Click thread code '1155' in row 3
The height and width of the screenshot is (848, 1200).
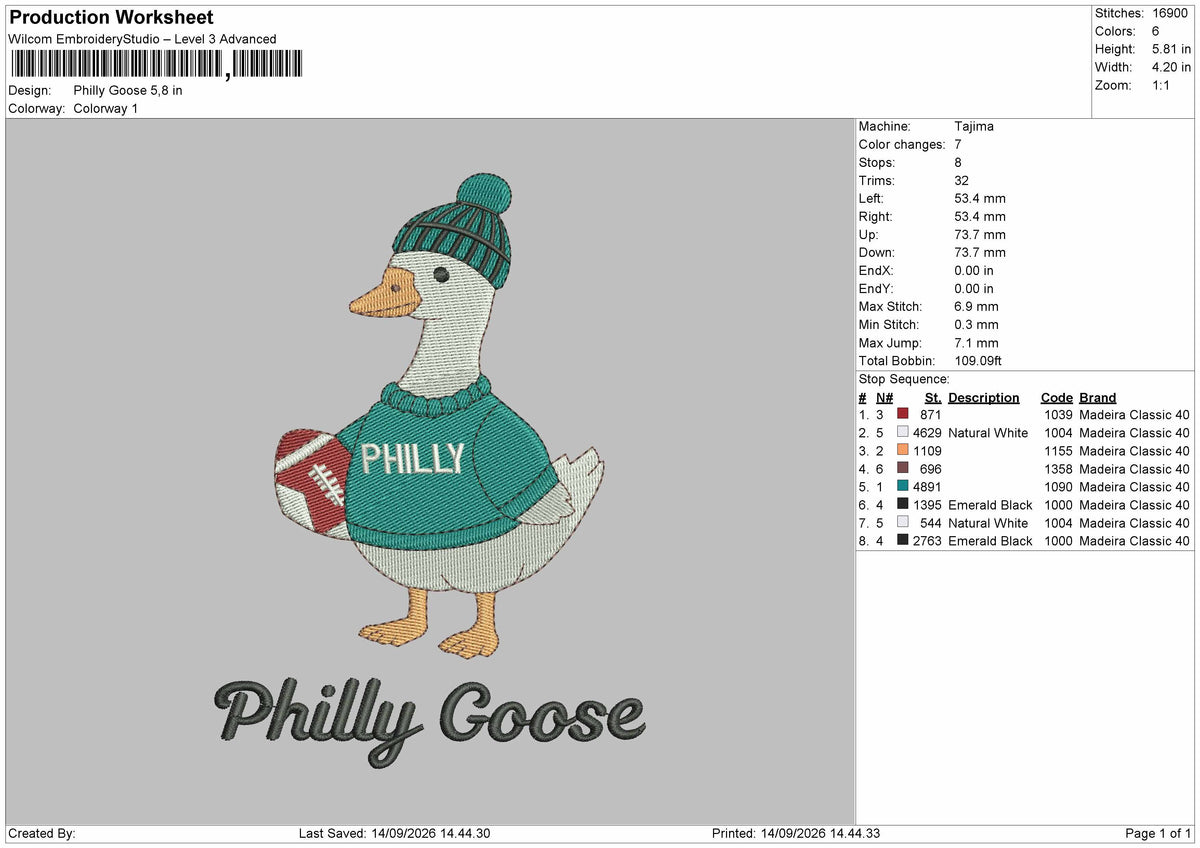[x=1058, y=451]
